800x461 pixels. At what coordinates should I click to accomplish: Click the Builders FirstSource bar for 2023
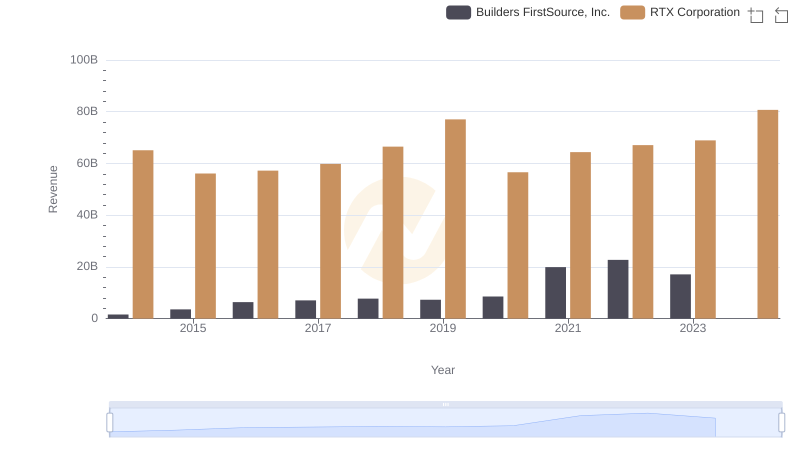[x=680, y=296]
